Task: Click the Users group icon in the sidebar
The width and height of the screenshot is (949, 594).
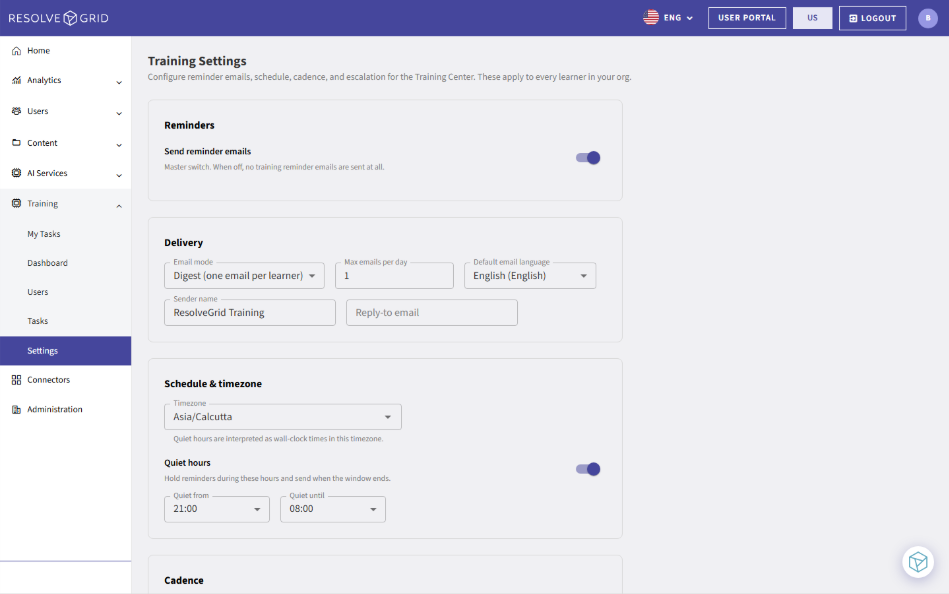Action: (16, 111)
